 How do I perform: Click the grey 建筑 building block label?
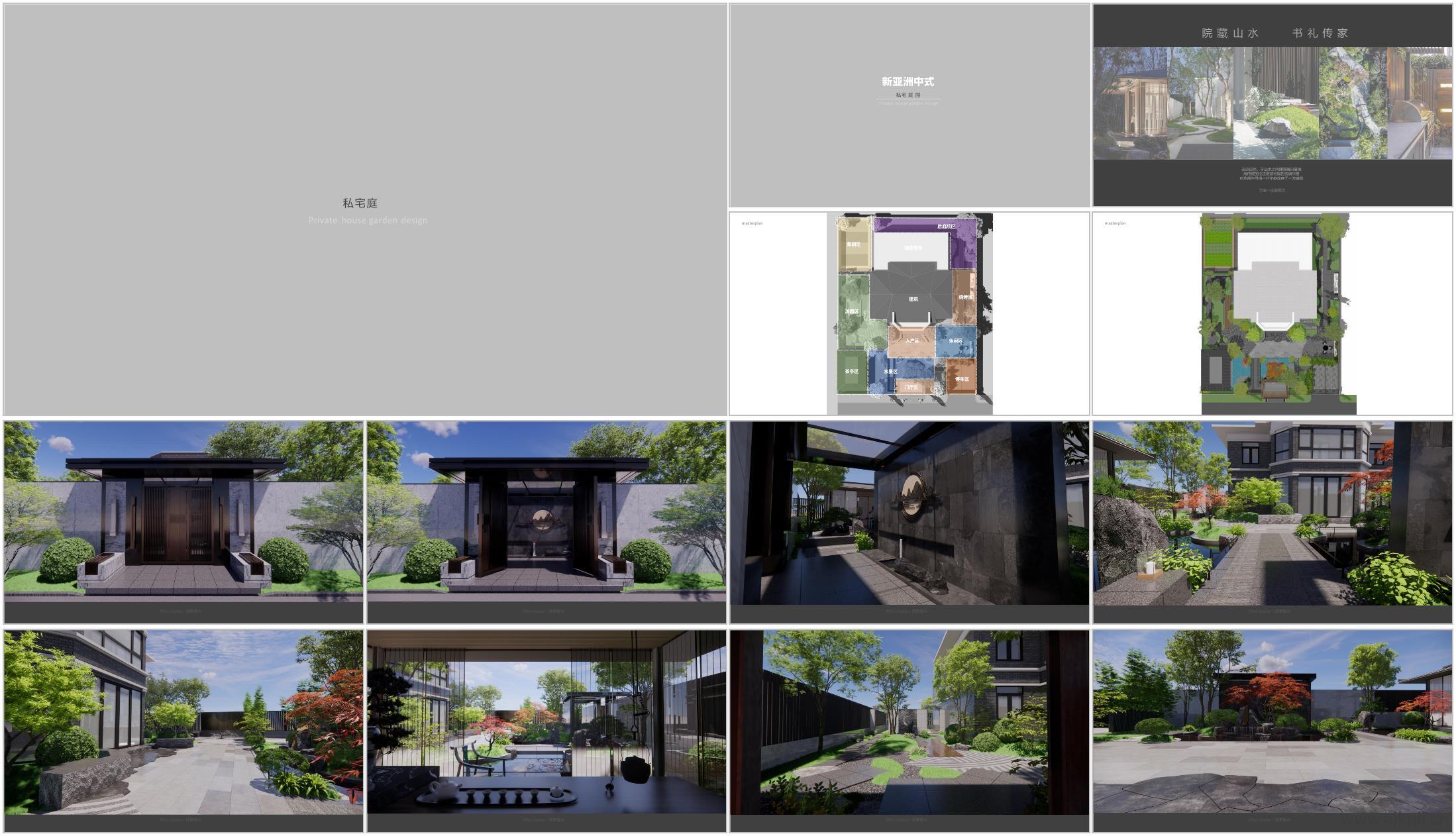click(913, 299)
